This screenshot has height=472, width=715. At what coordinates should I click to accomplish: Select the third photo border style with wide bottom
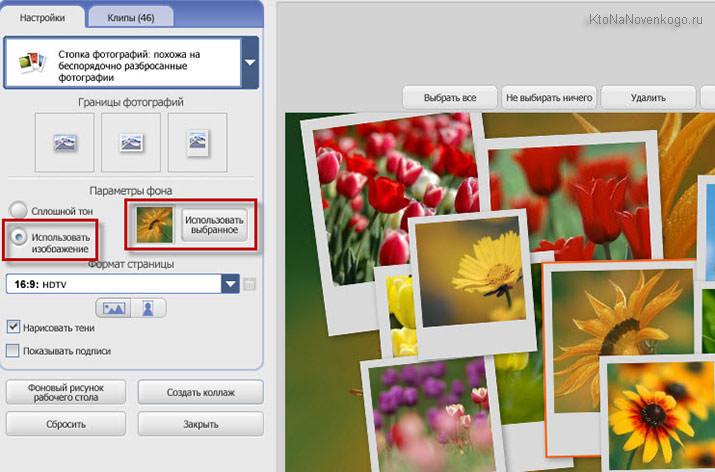(x=197, y=142)
